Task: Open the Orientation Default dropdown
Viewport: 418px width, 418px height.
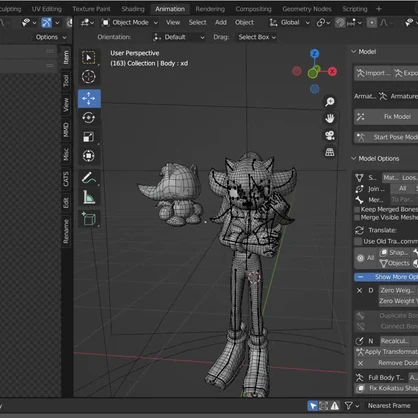Action: click(x=179, y=37)
